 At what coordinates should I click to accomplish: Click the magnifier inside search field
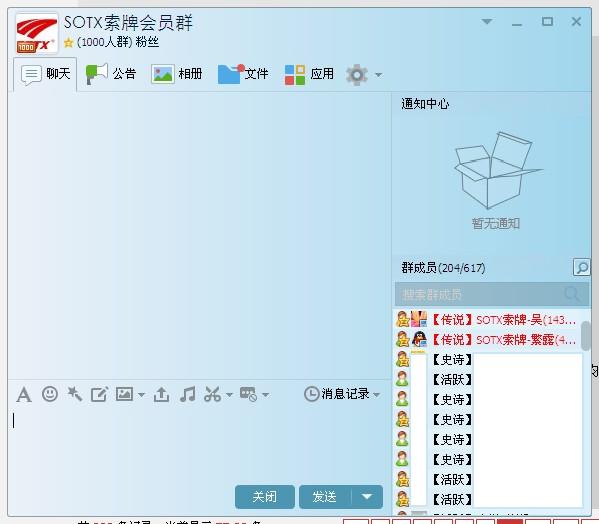pos(572,294)
